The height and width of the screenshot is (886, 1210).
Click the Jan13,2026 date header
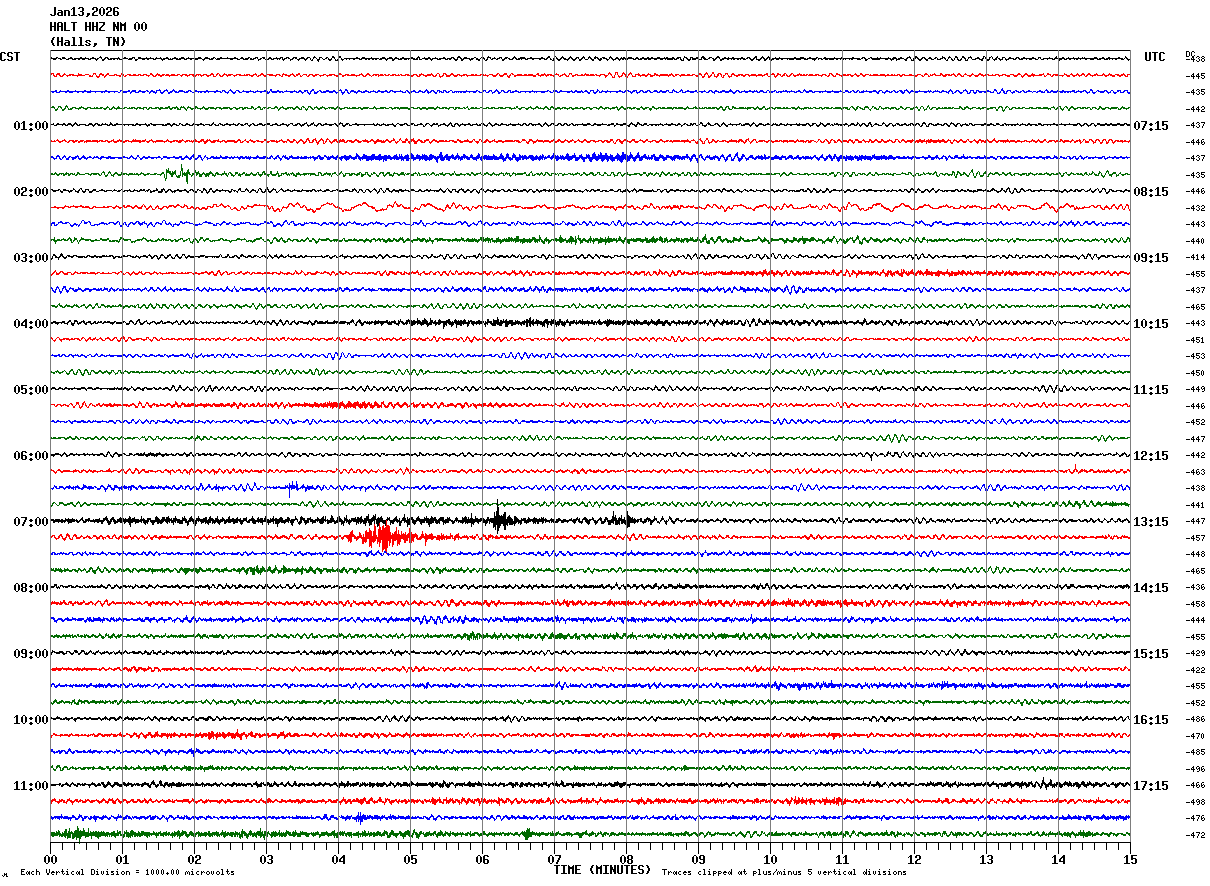point(84,12)
